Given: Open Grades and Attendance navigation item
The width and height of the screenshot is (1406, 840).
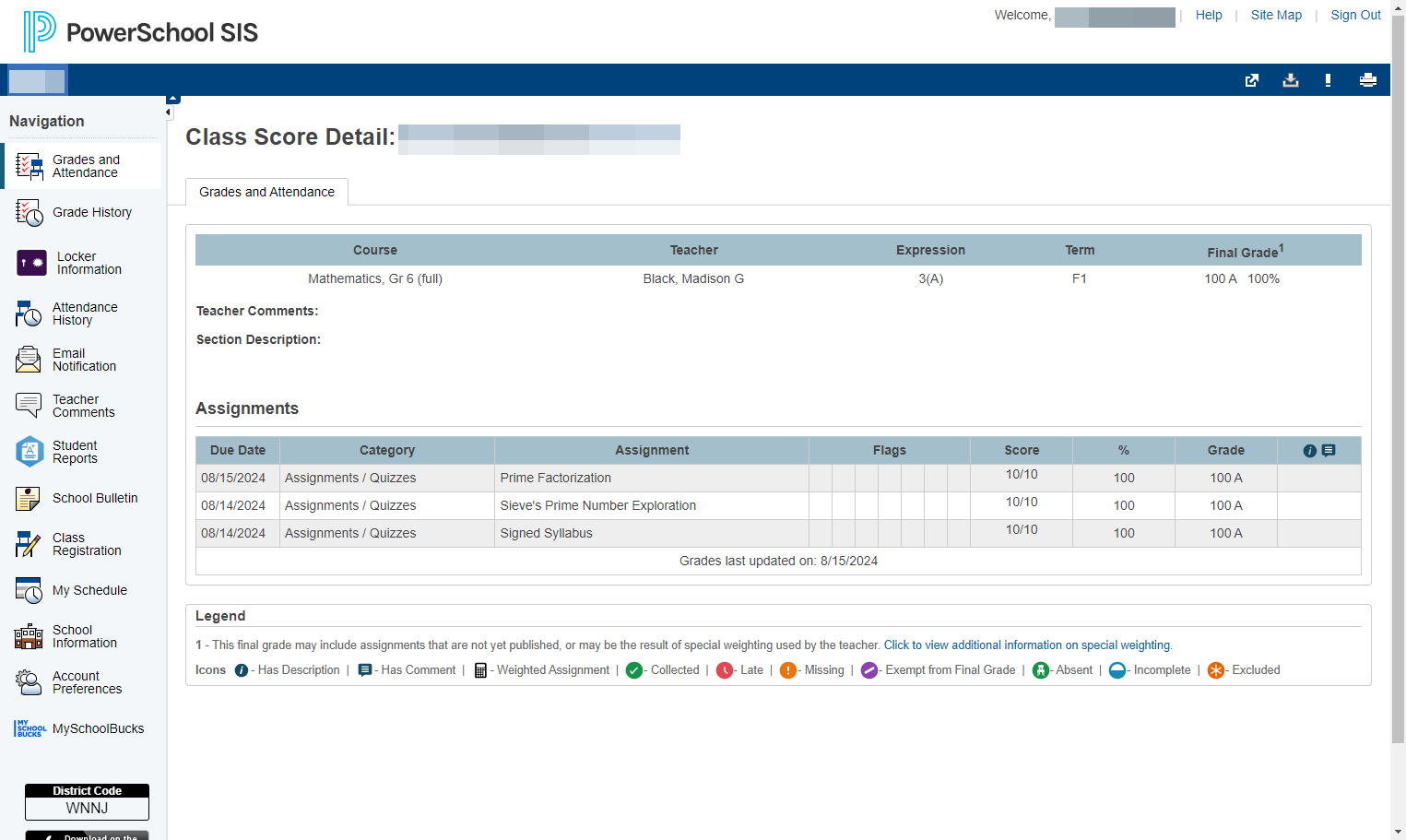Looking at the screenshot, I should pyautogui.click(x=85, y=166).
